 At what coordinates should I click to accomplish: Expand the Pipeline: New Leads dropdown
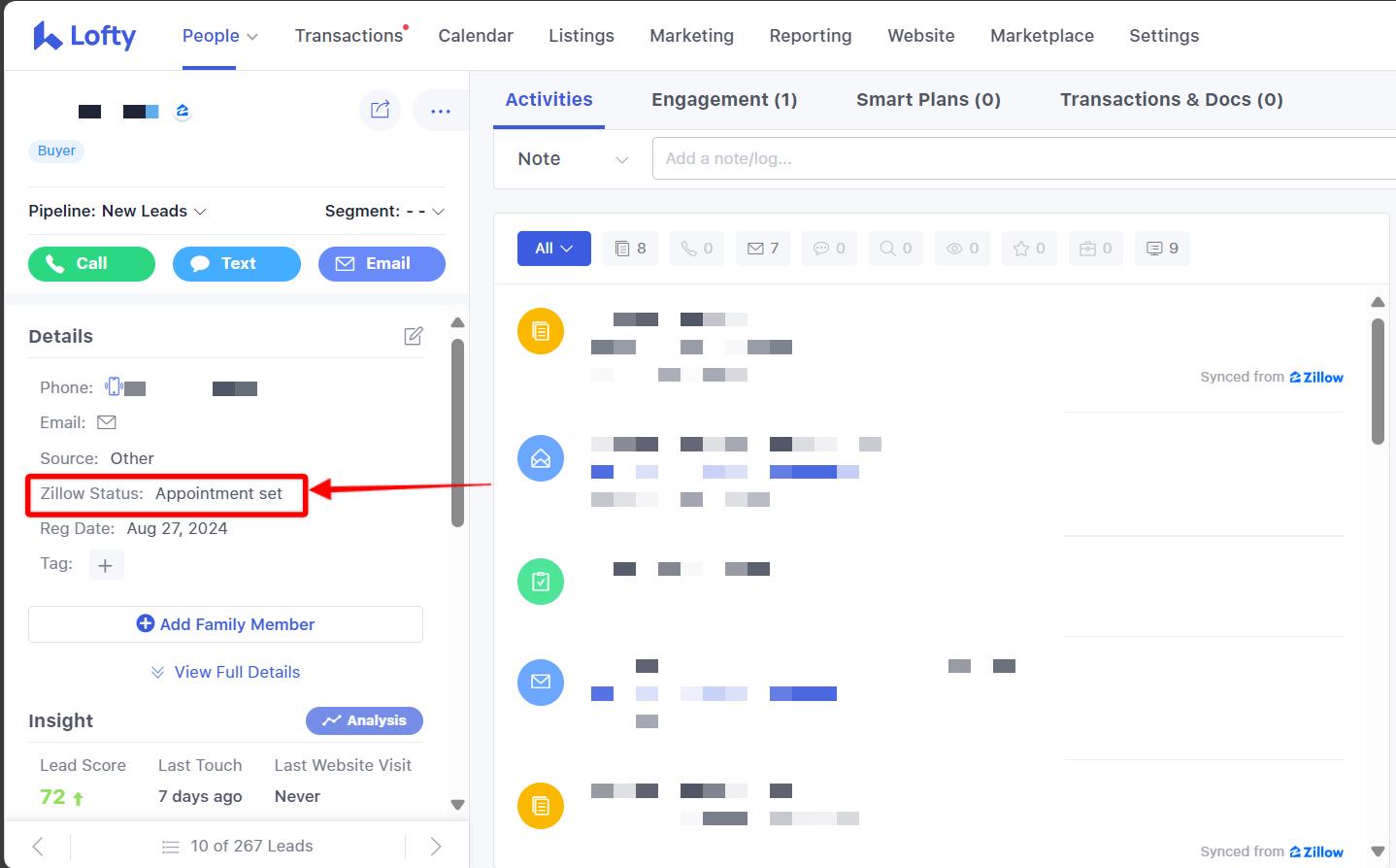tap(117, 211)
